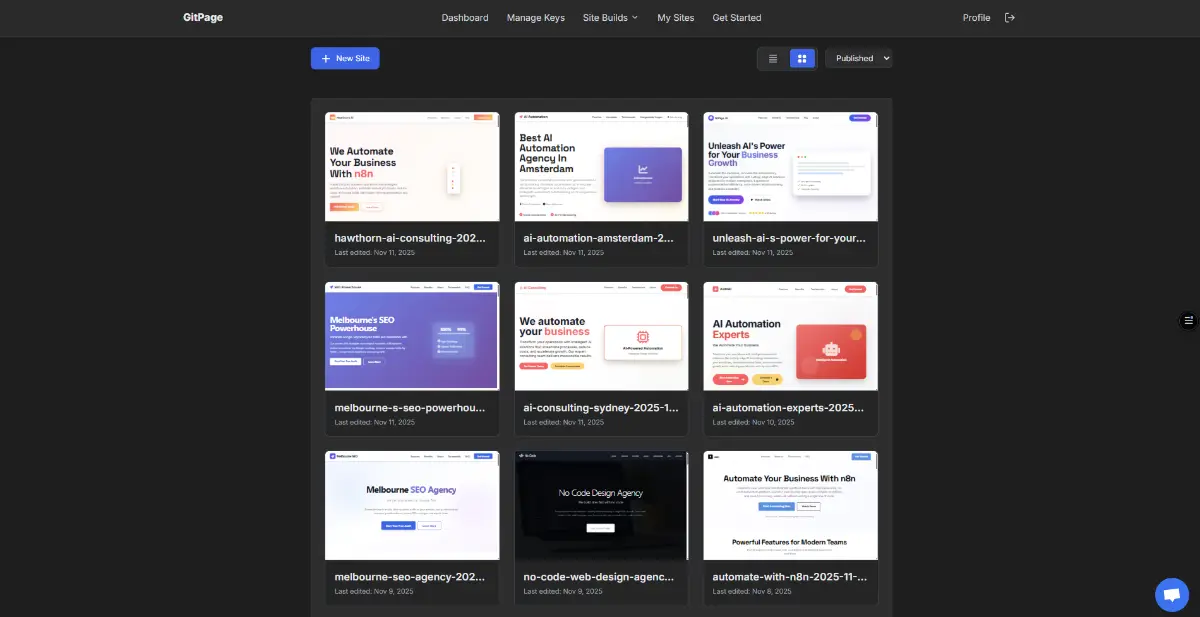The height and width of the screenshot is (617, 1200).
Task: Open the melbourne-s-seo-powerhou site thumbnail
Action: (x=411, y=336)
